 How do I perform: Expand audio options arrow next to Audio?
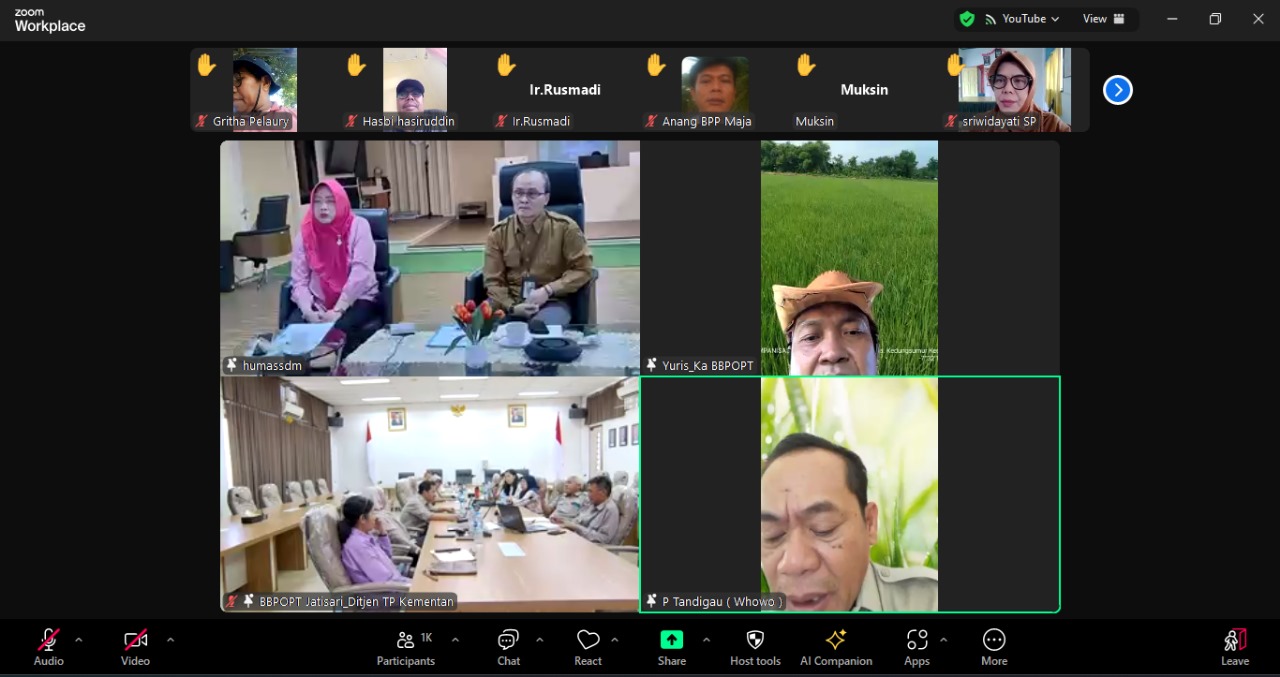[79, 640]
